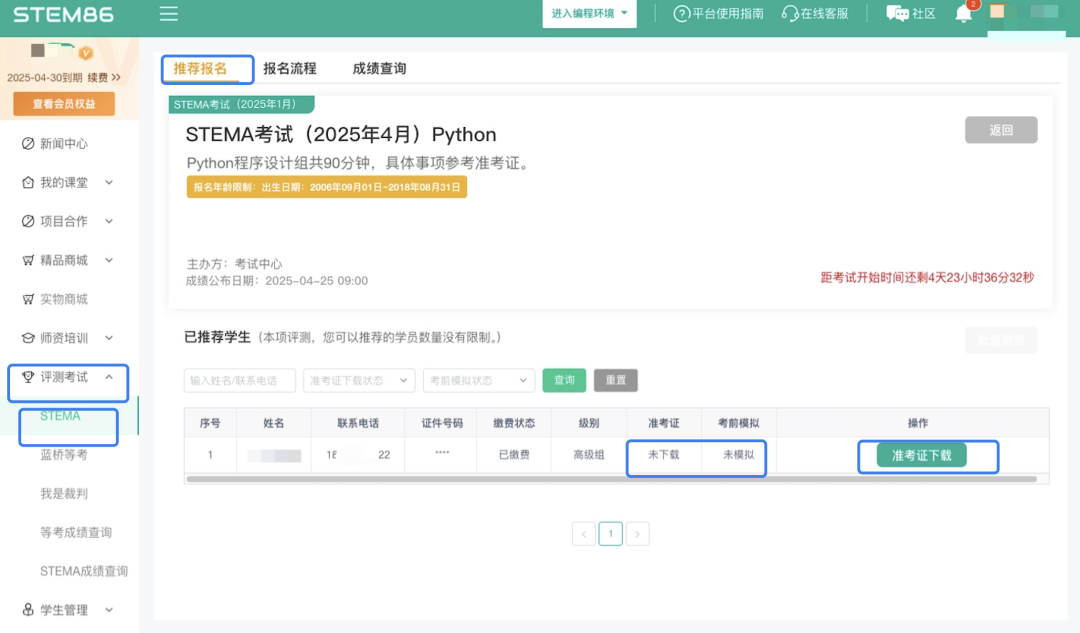Screen dimensions: 1080x633
Task: Click the user avatar in the header
Action: (997, 12)
